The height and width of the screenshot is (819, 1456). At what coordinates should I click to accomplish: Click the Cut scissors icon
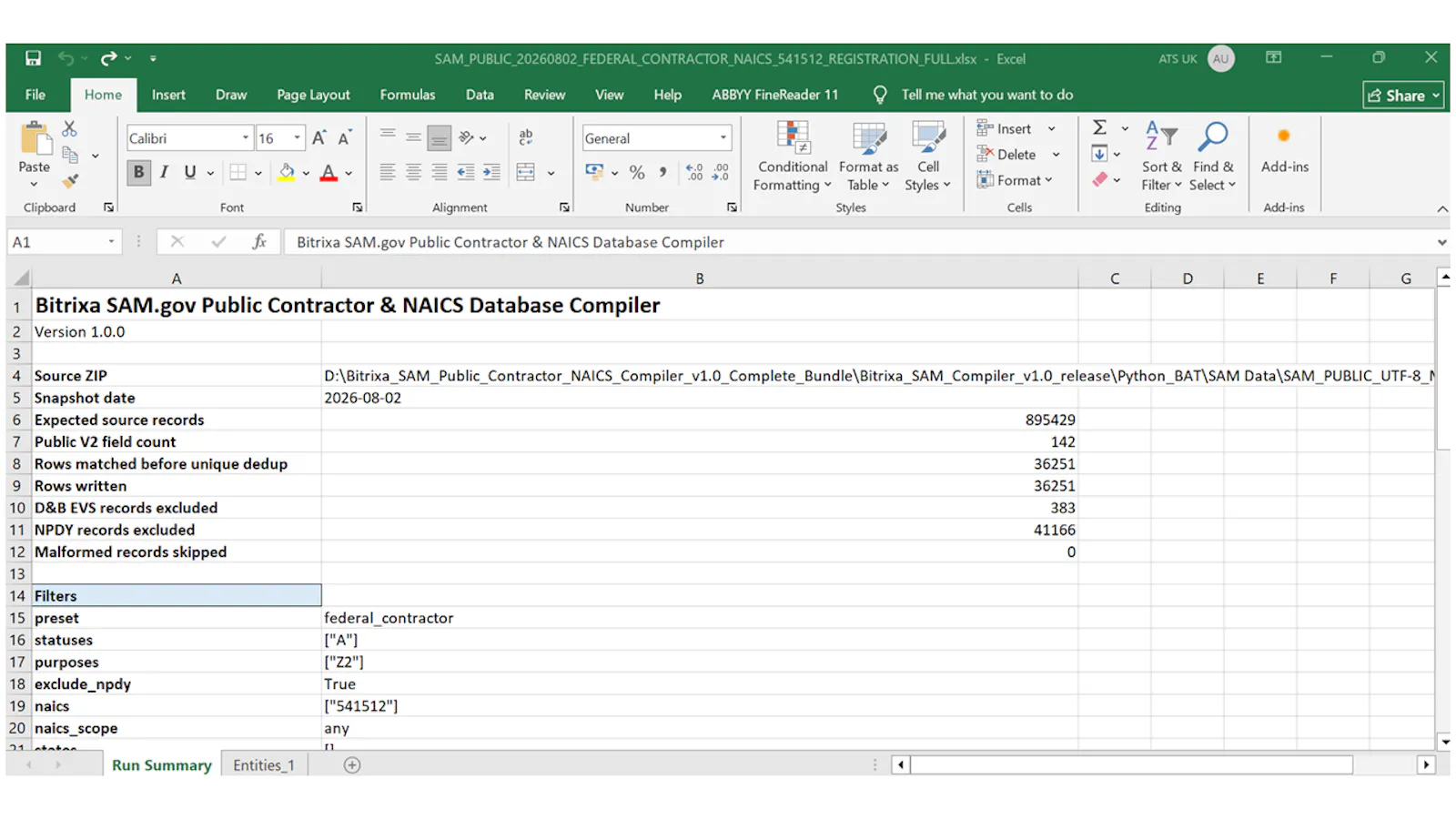[70, 129]
